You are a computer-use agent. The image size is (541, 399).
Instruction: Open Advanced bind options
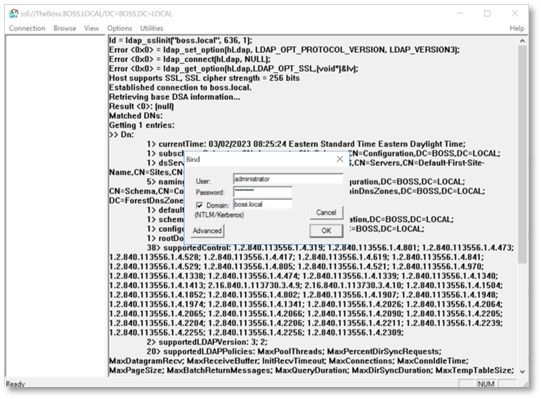tap(207, 231)
